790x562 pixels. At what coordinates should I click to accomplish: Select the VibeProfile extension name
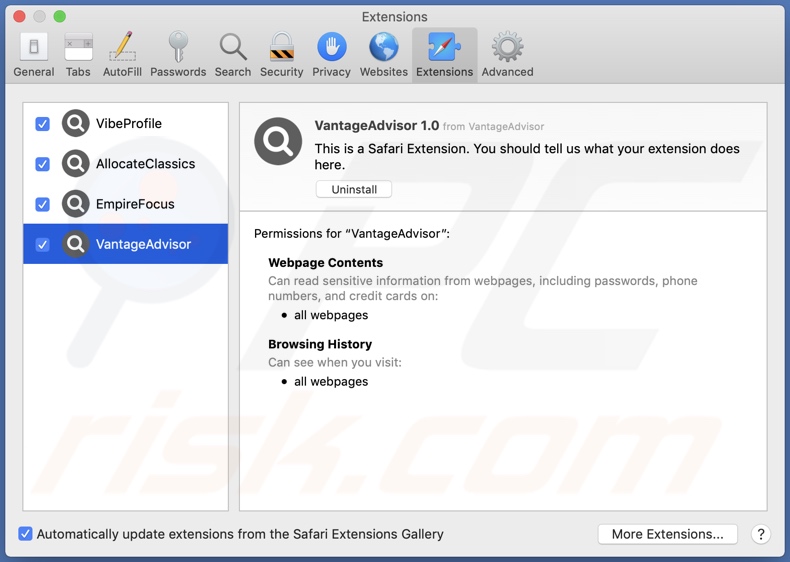[x=129, y=123]
